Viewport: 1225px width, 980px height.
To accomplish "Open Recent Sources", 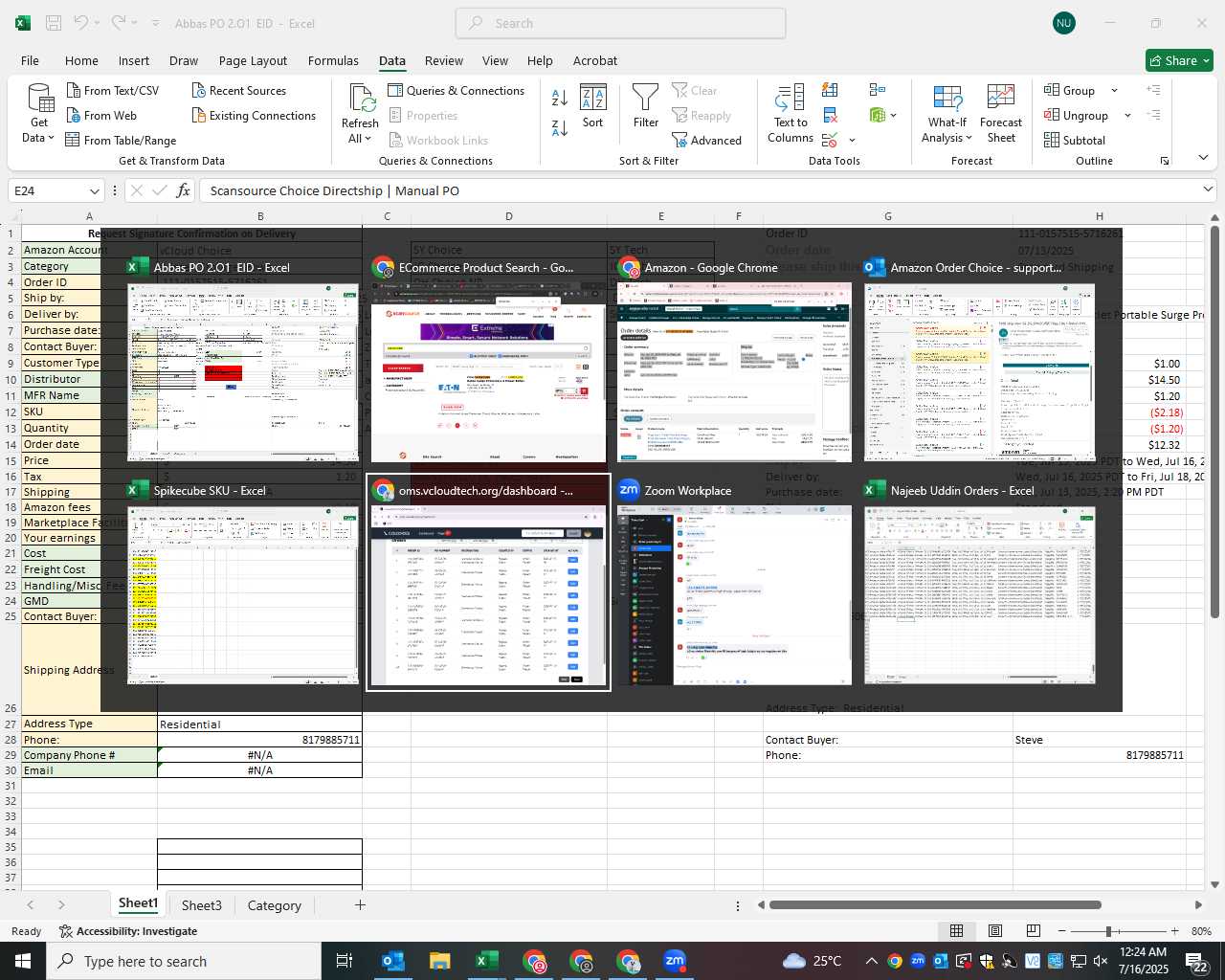I will click(239, 90).
